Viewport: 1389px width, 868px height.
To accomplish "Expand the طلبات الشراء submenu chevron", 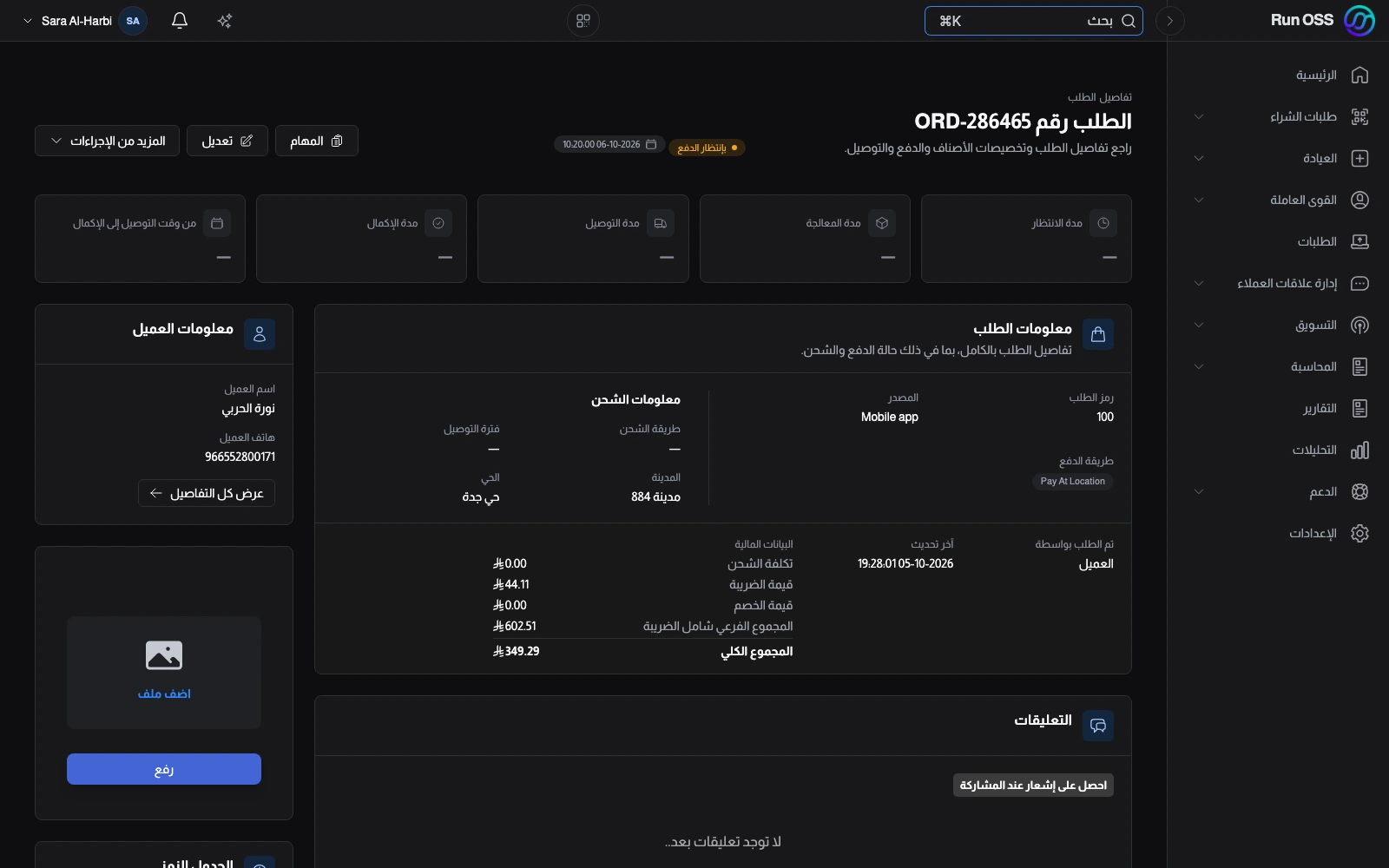I will pos(1199,116).
